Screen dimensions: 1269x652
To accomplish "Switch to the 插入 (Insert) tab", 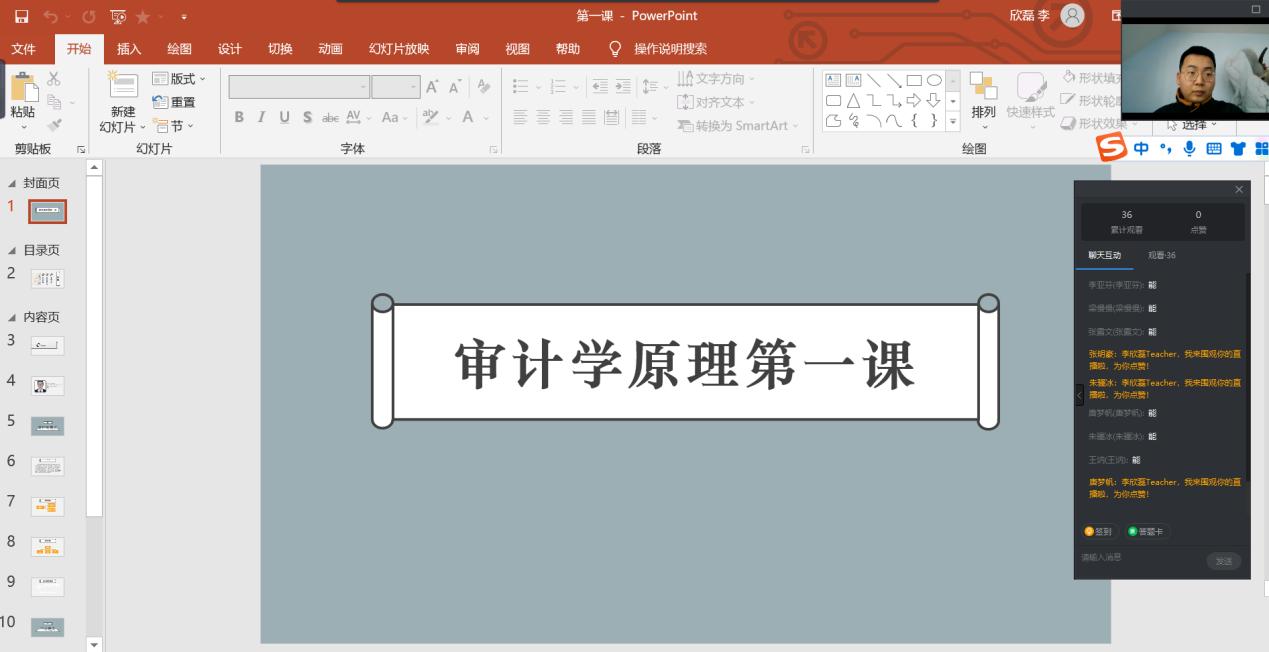I will (129, 49).
